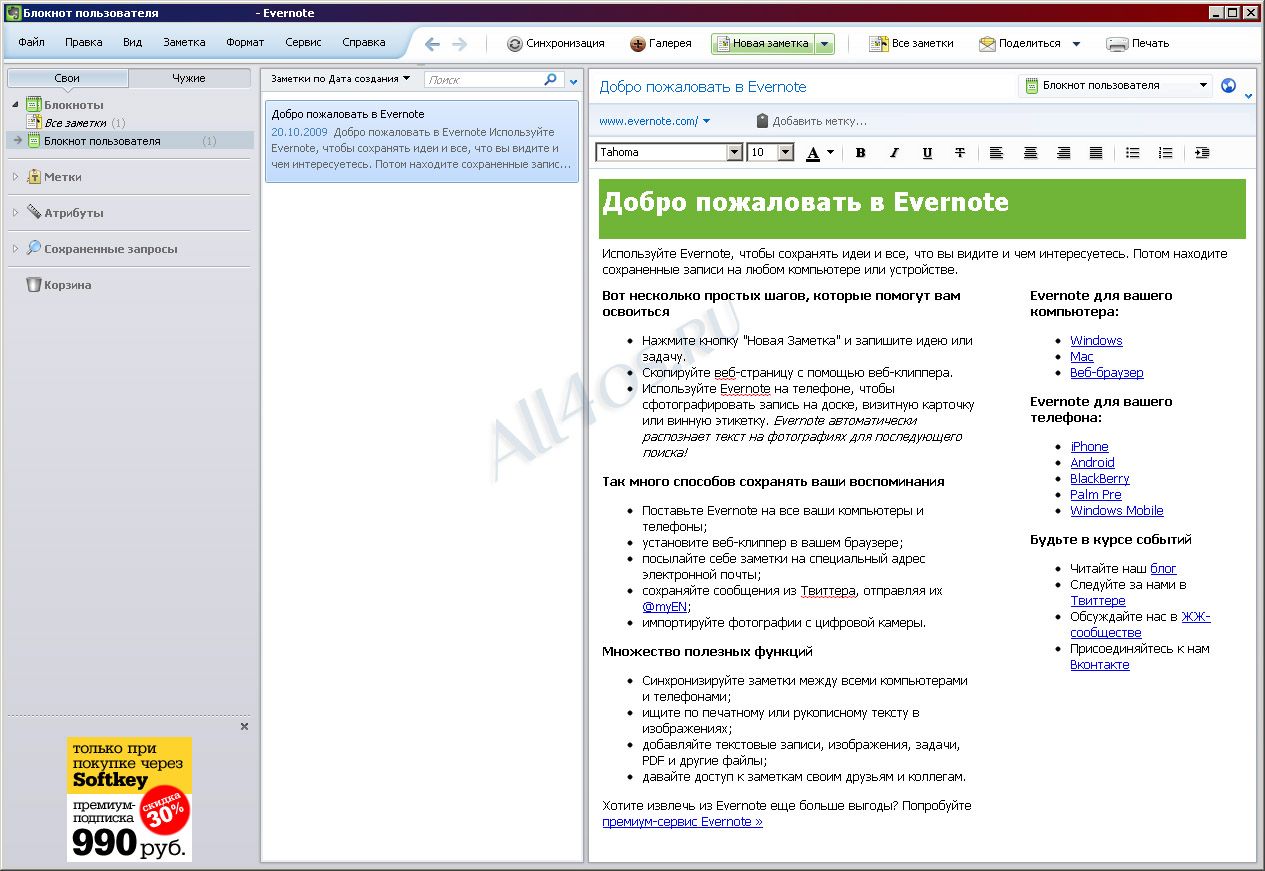Insert a numbered list

click(1165, 153)
